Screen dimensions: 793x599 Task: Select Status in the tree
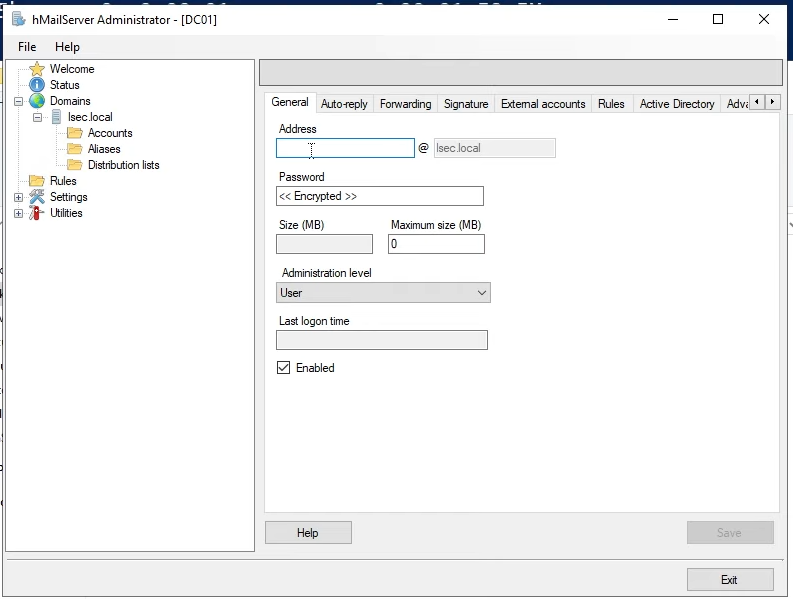click(x=64, y=85)
